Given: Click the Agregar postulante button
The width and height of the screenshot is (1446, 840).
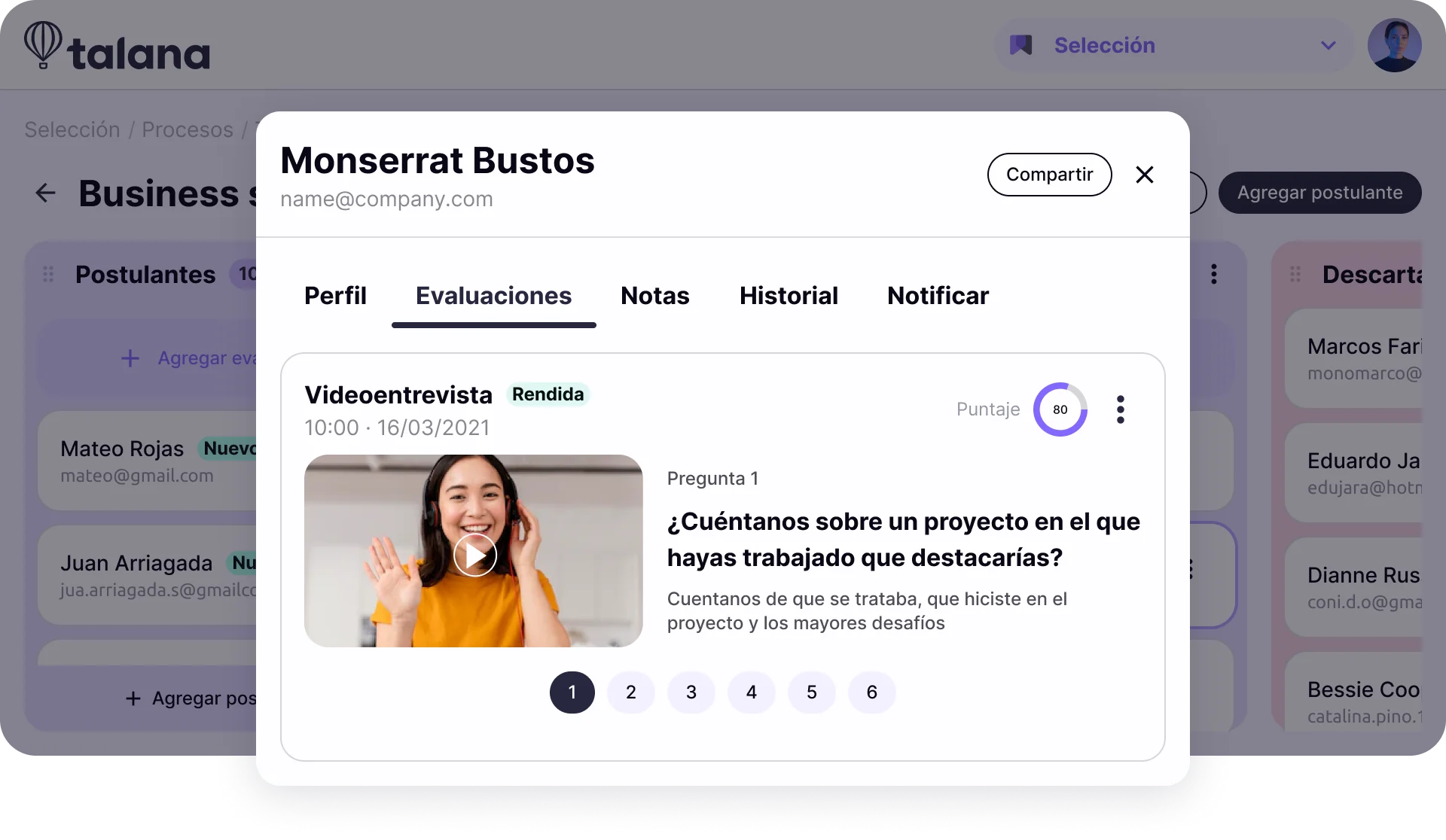Looking at the screenshot, I should pyautogui.click(x=1319, y=193).
